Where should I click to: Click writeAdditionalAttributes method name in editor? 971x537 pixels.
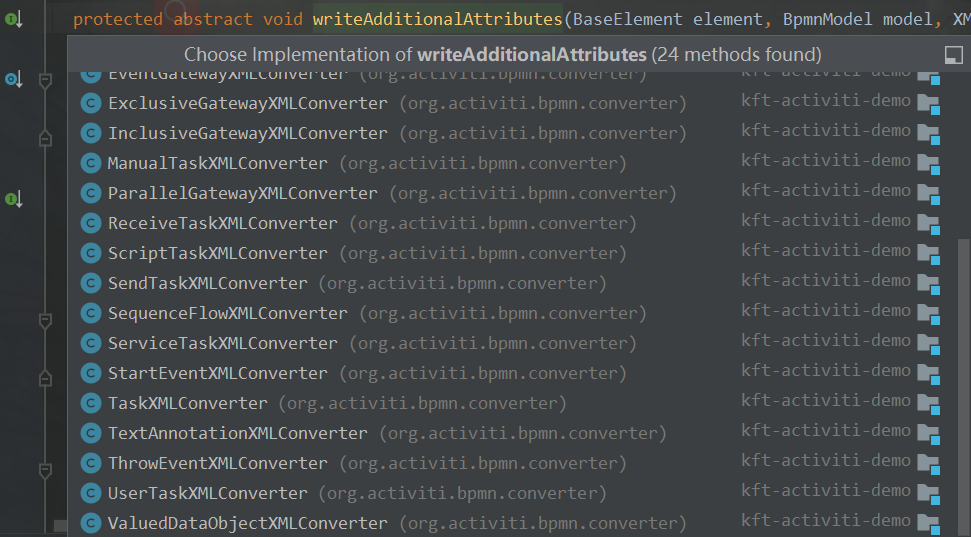click(437, 19)
